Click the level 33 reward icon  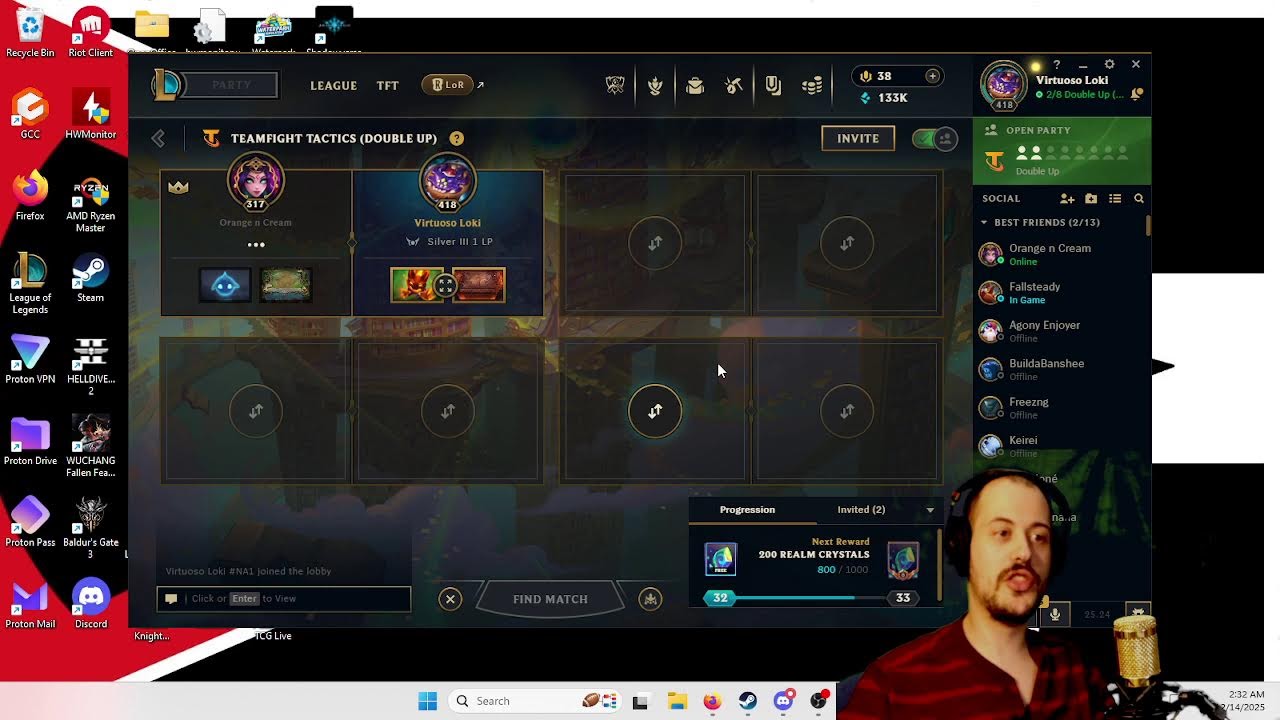[x=903, y=560]
